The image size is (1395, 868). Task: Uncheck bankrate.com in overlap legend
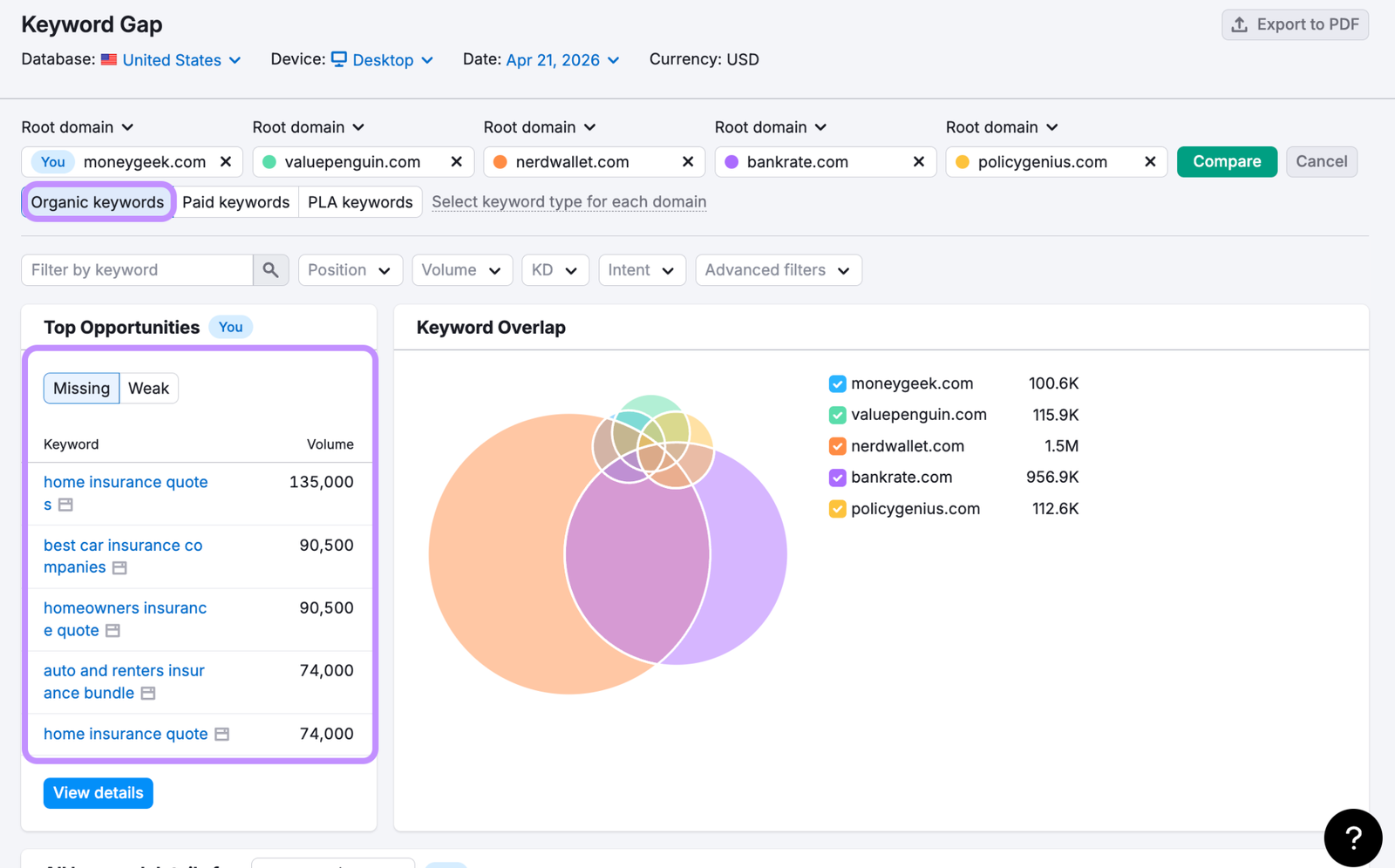(837, 478)
